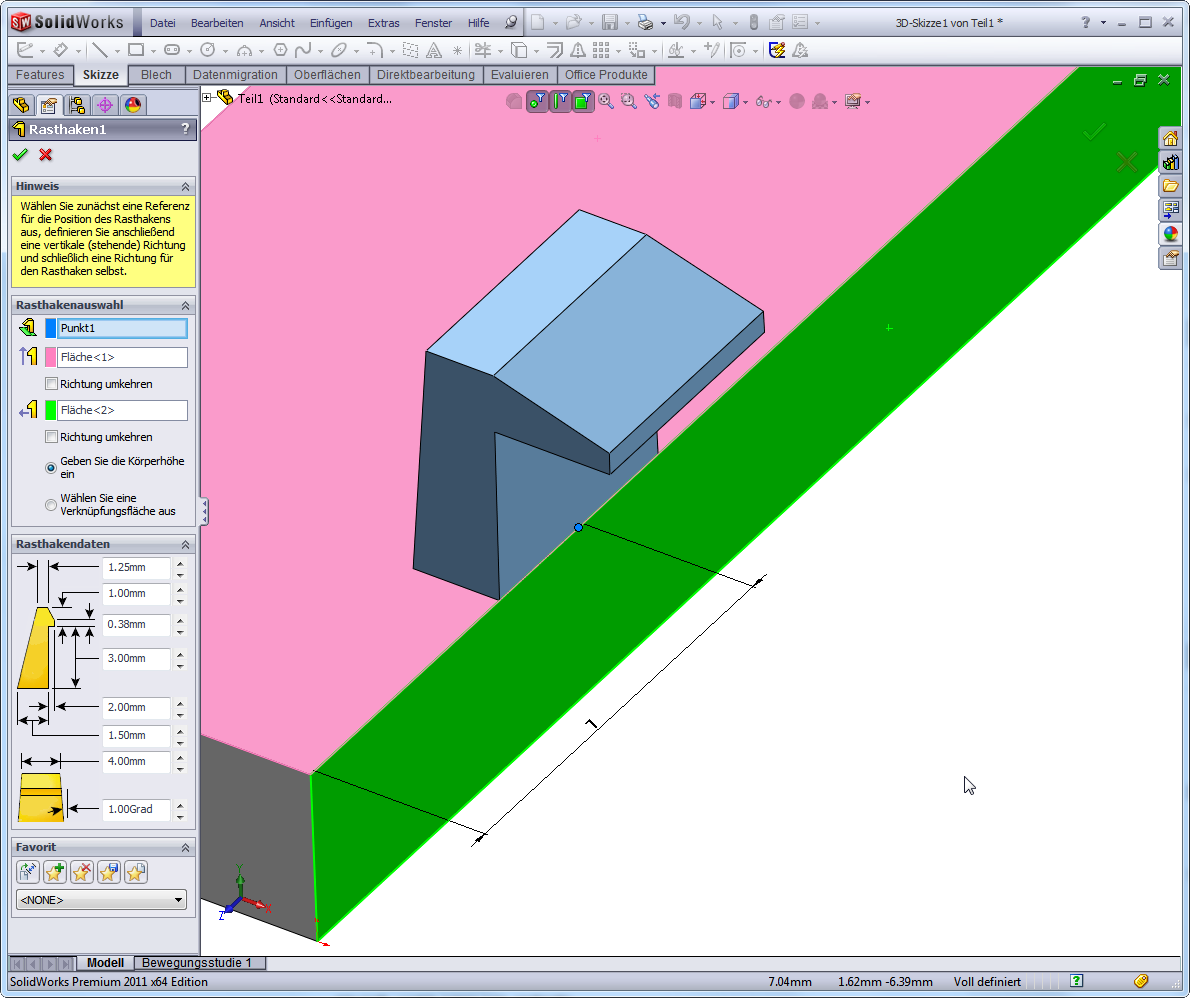Click the Add Favorite star icon
This screenshot has width=1190, height=998.
tap(55, 872)
